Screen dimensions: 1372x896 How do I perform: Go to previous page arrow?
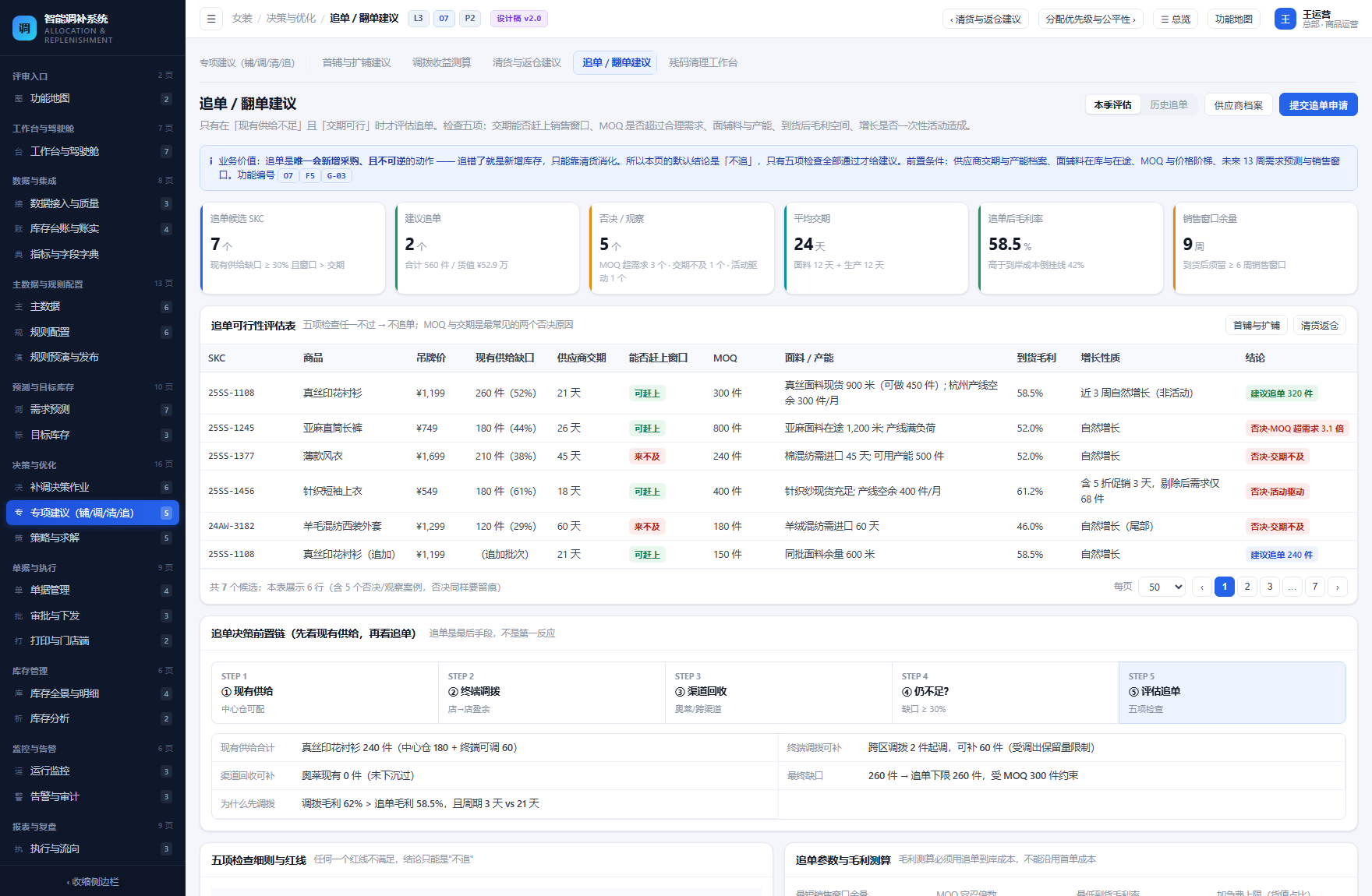pyautogui.click(x=1202, y=587)
